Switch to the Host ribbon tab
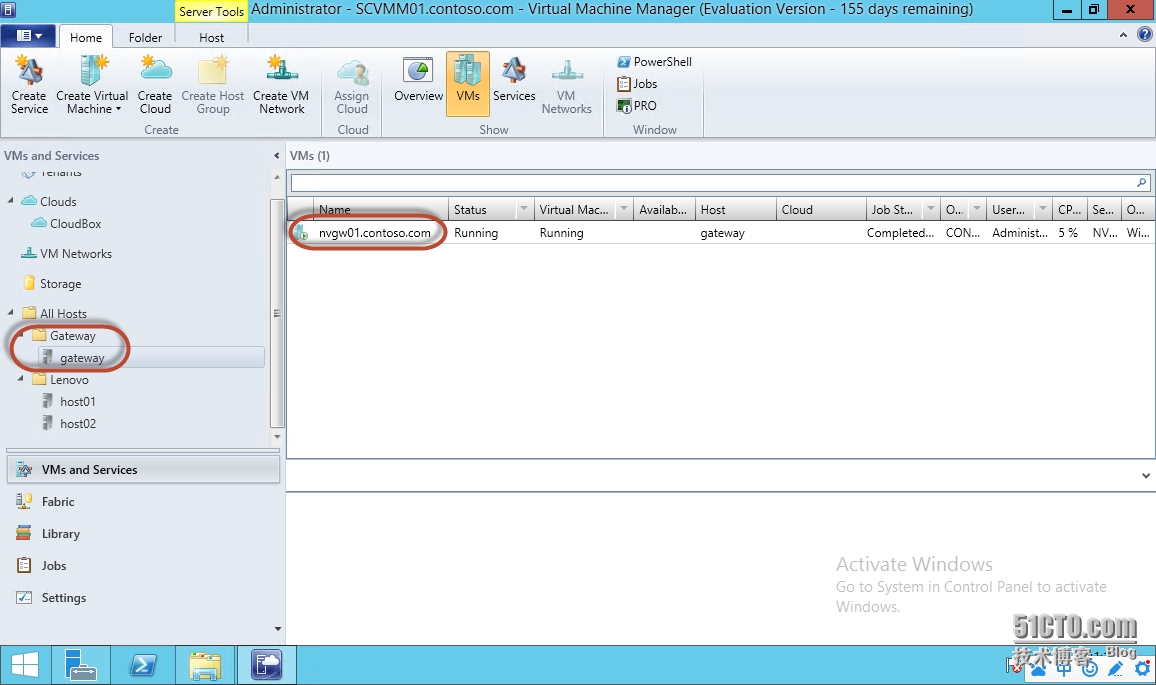 (212, 38)
